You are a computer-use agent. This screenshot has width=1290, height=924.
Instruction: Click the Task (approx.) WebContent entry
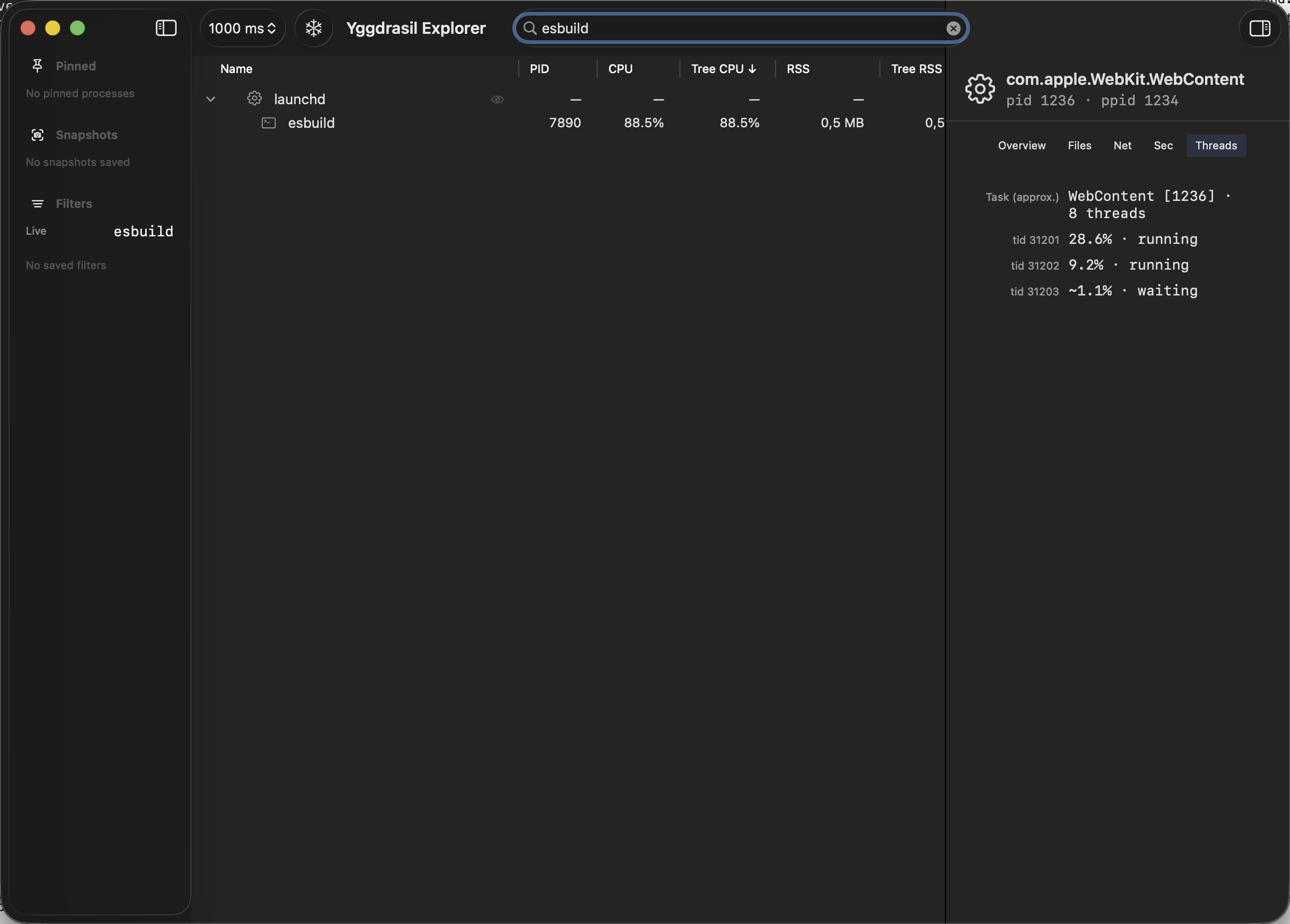pyautogui.click(x=1108, y=205)
